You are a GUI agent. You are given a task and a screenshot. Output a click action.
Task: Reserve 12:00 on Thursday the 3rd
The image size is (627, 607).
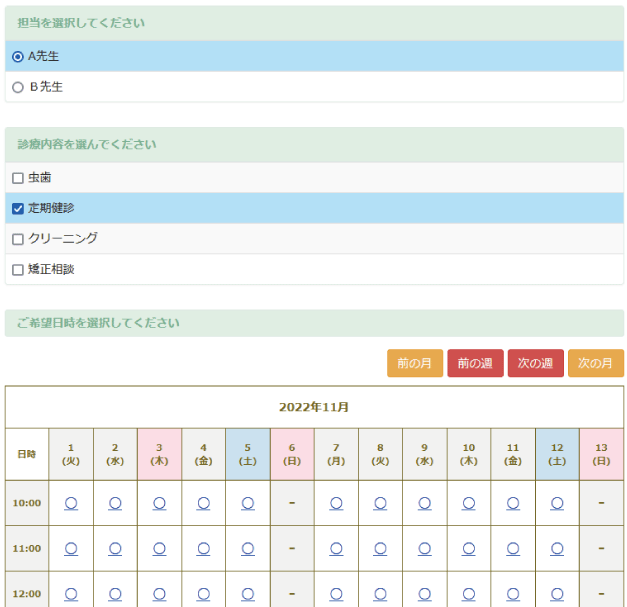point(159,594)
